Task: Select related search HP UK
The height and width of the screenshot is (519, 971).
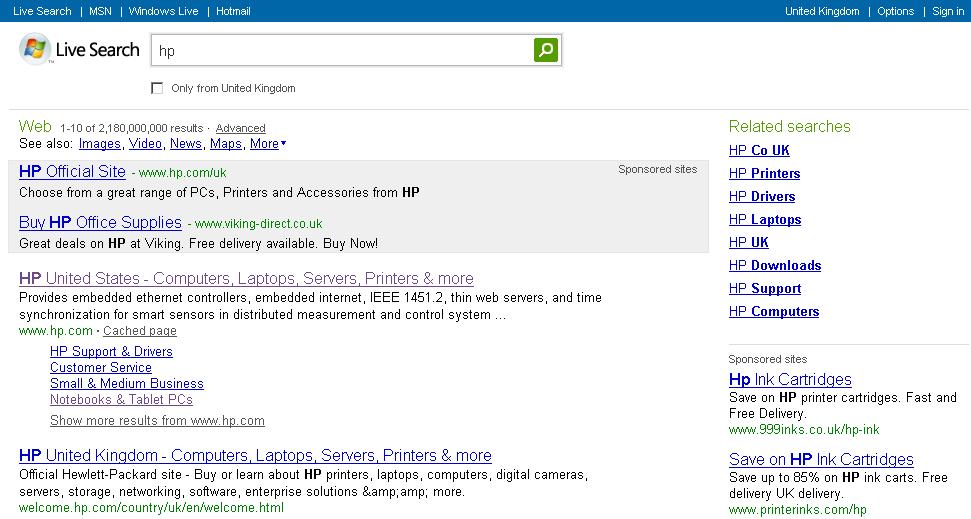Action: [x=749, y=242]
